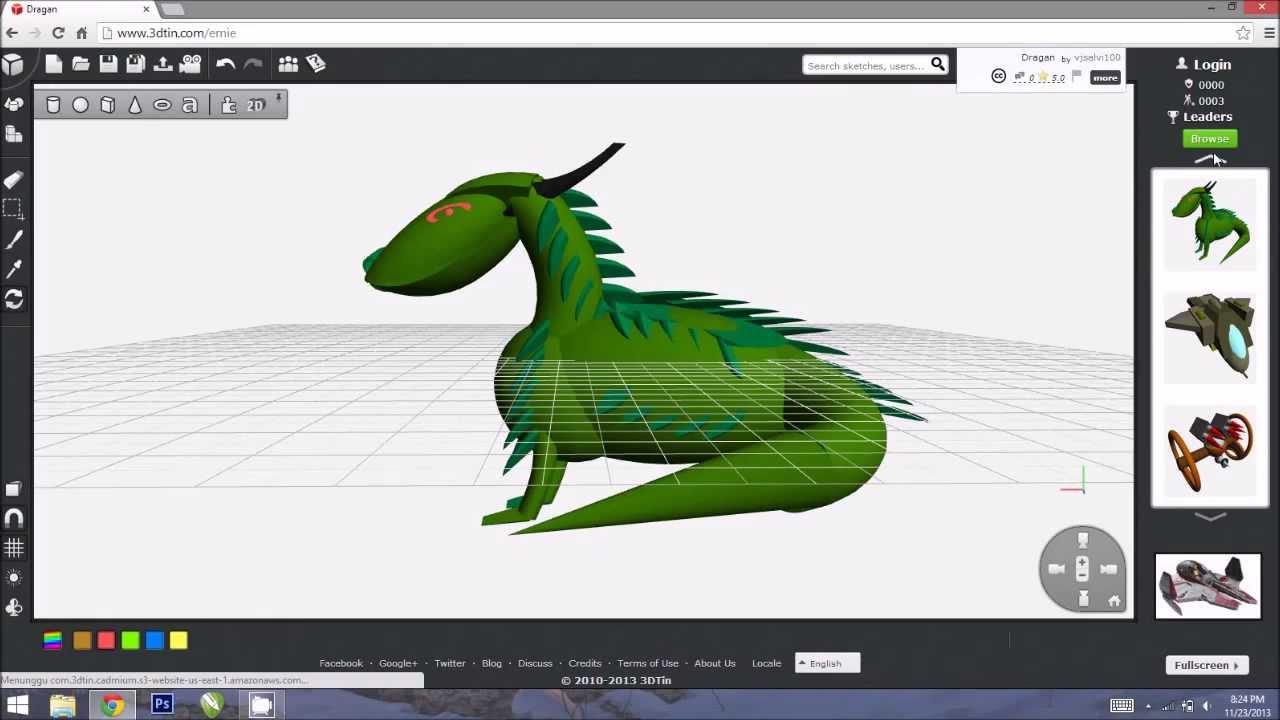Select the eraser tool
This screenshot has width=1280, height=720.
point(14,180)
